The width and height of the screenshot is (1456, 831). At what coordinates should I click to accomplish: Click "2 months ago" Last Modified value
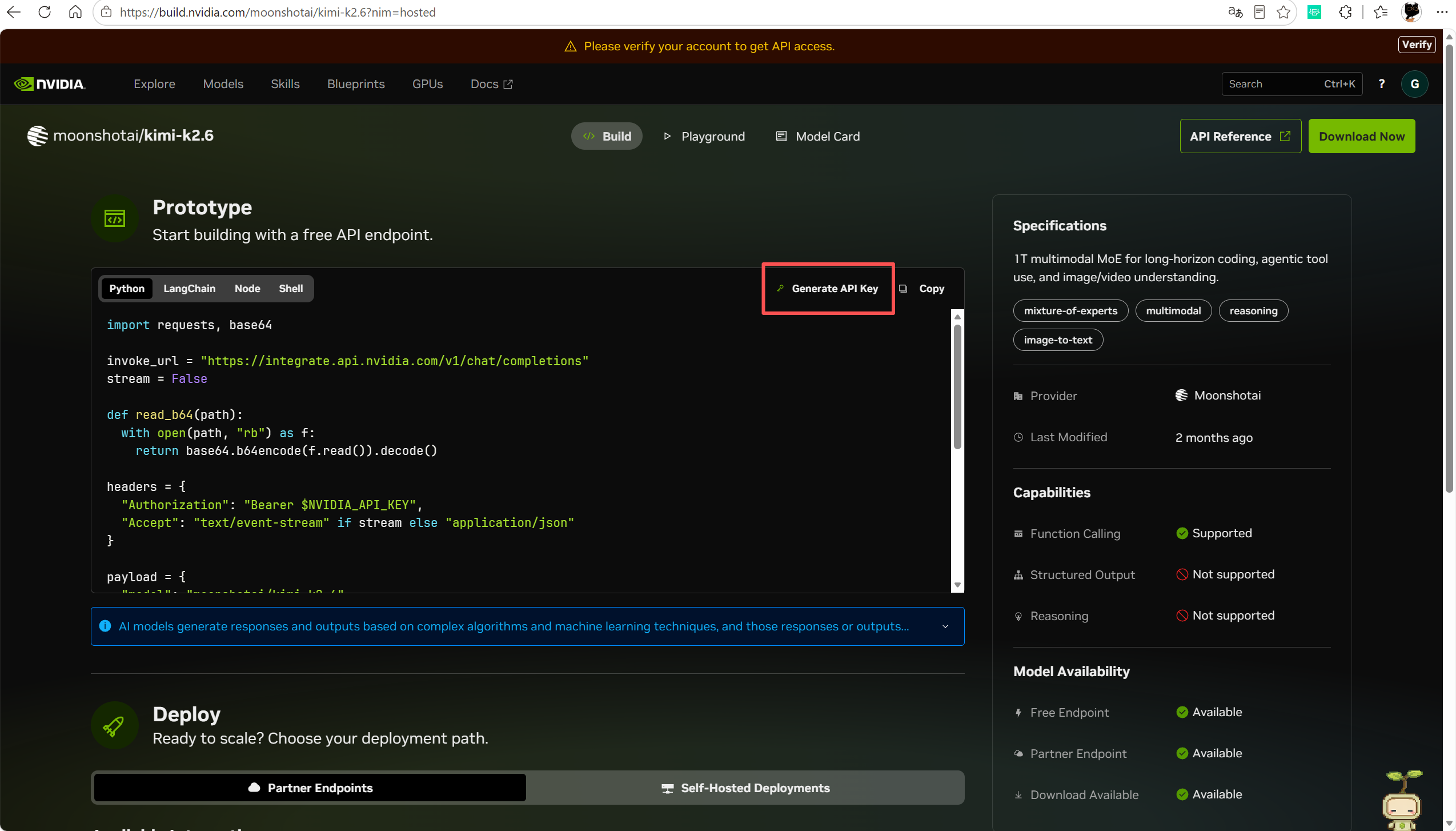[x=1214, y=438]
